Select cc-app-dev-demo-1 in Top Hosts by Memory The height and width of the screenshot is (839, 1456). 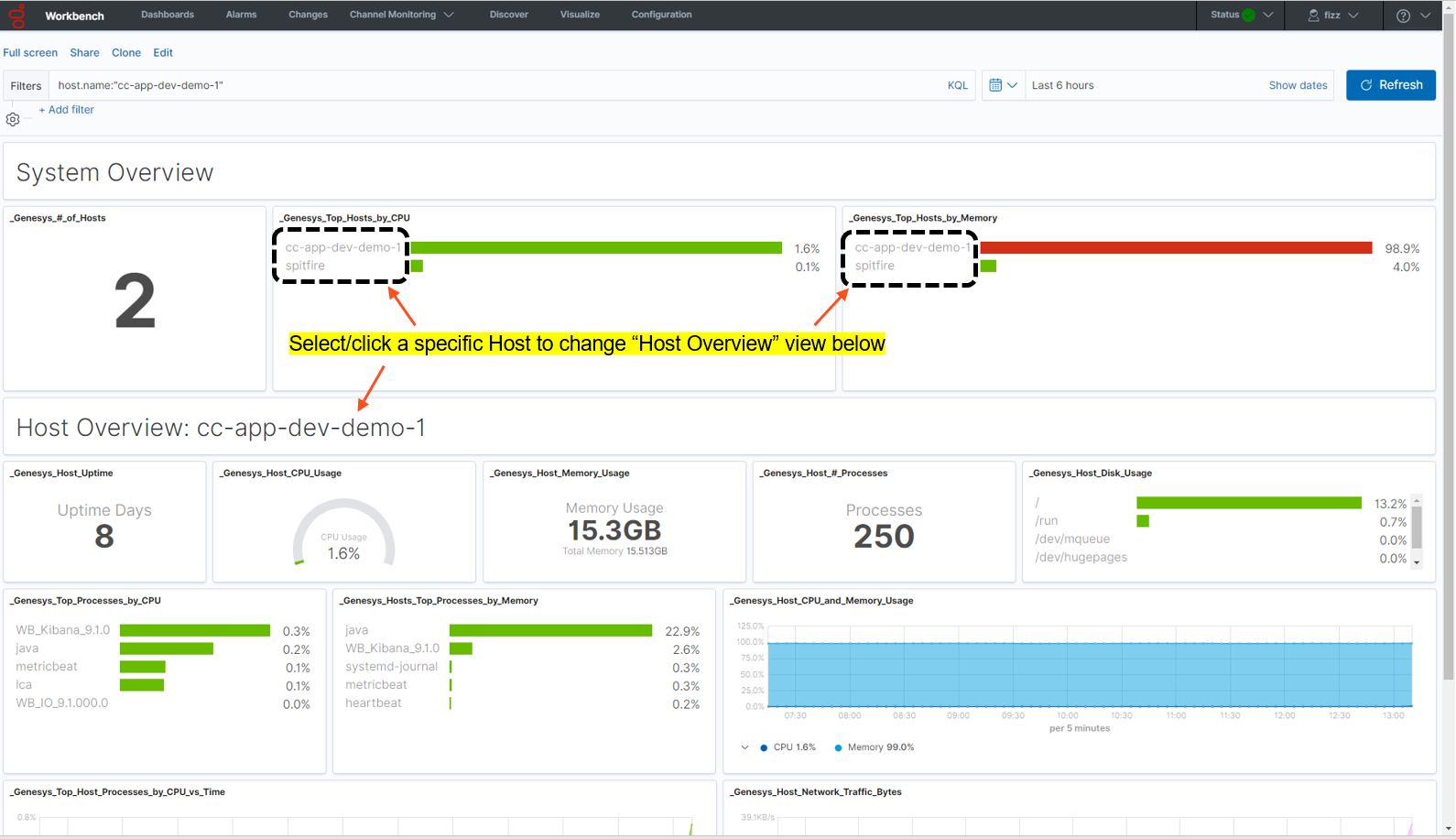point(912,247)
